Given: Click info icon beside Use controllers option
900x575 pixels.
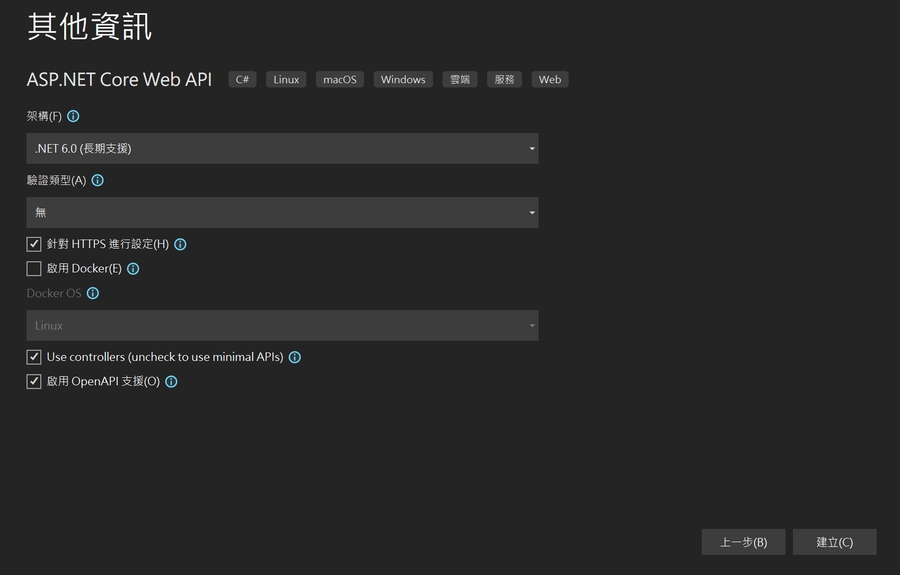Looking at the screenshot, I should tap(295, 357).
